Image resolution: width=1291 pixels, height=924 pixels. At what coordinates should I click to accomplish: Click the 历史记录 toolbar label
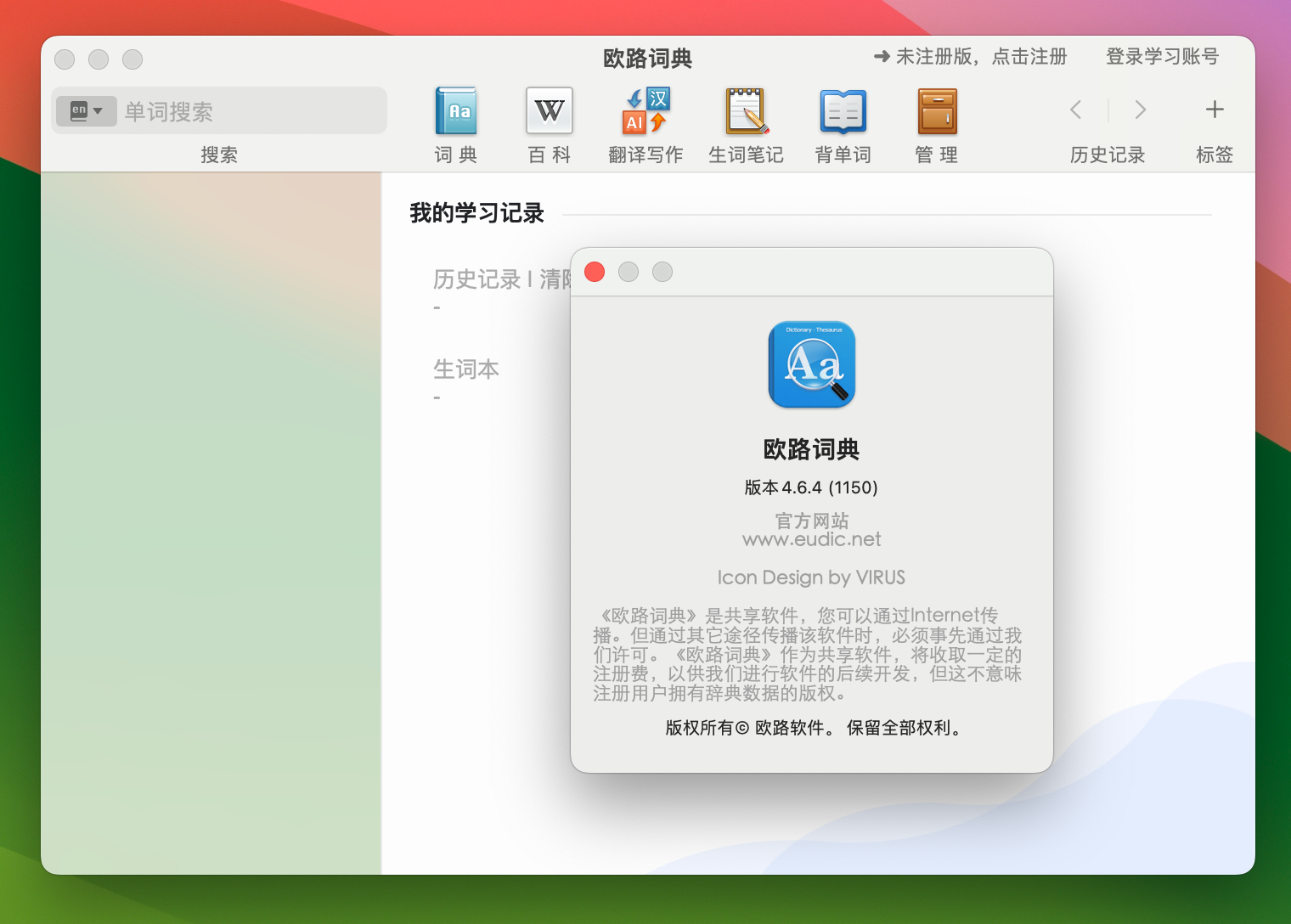tap(1107, 155)
